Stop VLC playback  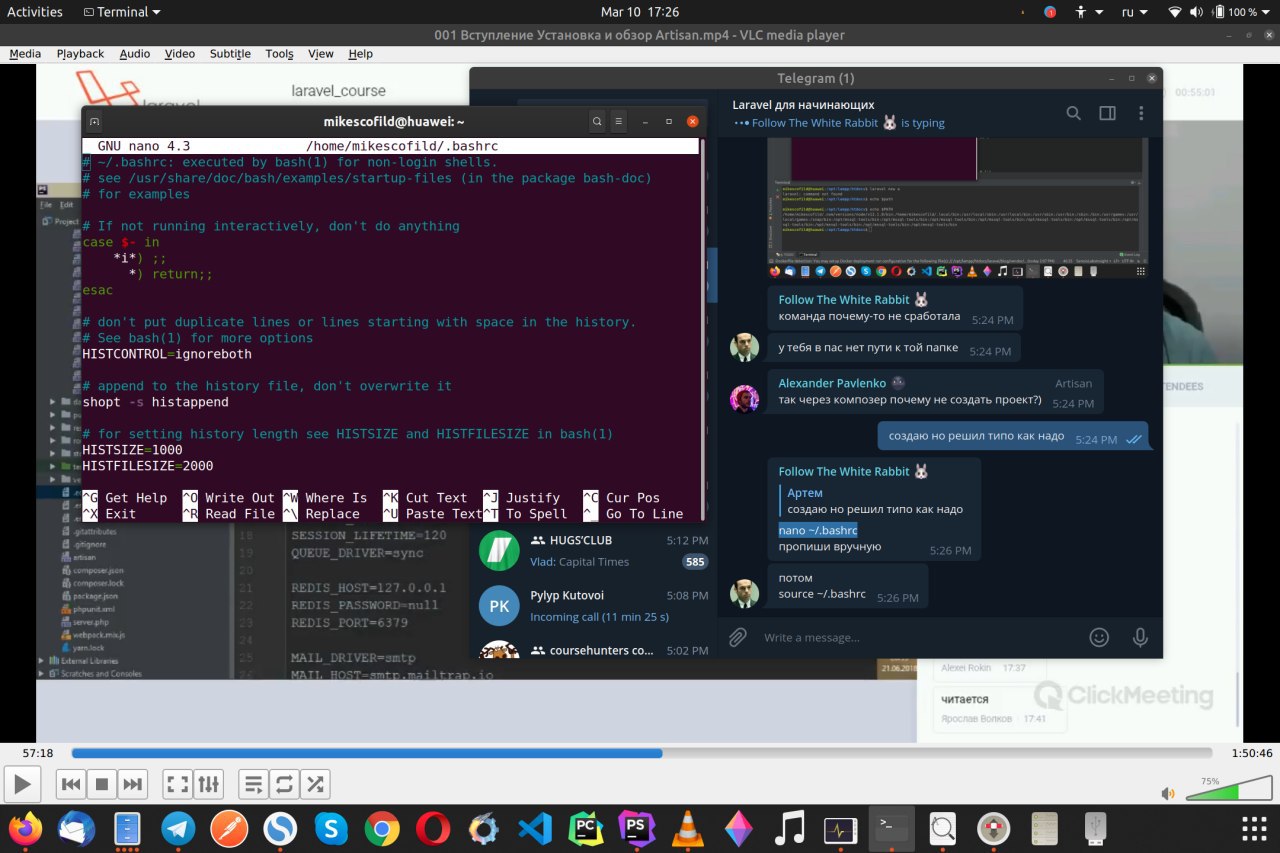(101, 784)
